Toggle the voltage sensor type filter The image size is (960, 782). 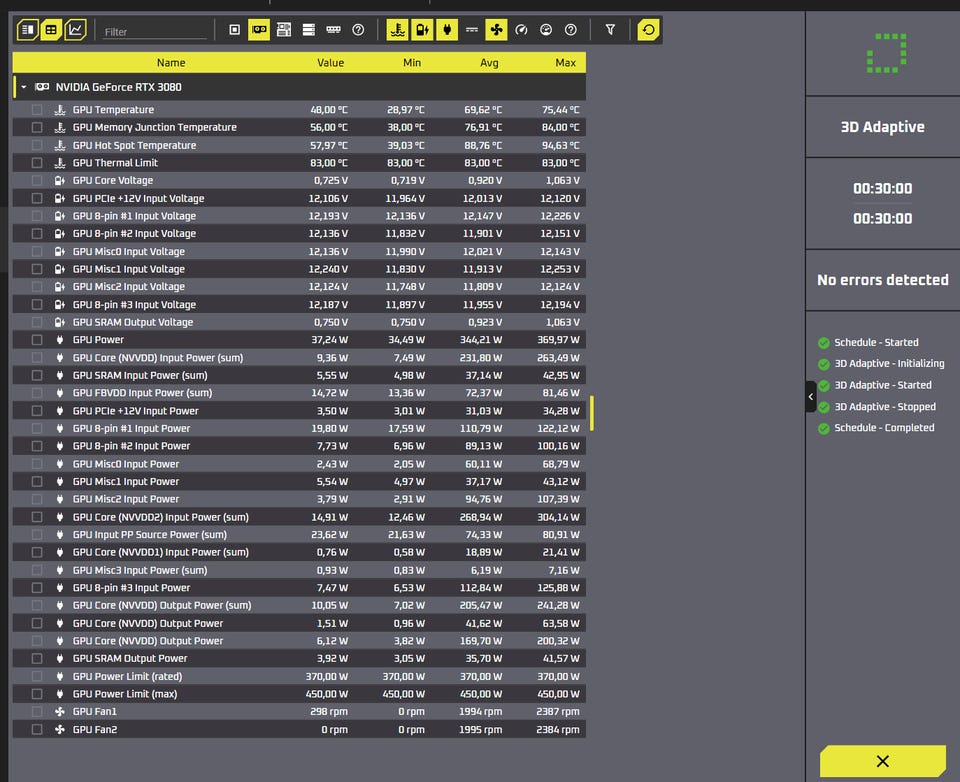(422, 29)
